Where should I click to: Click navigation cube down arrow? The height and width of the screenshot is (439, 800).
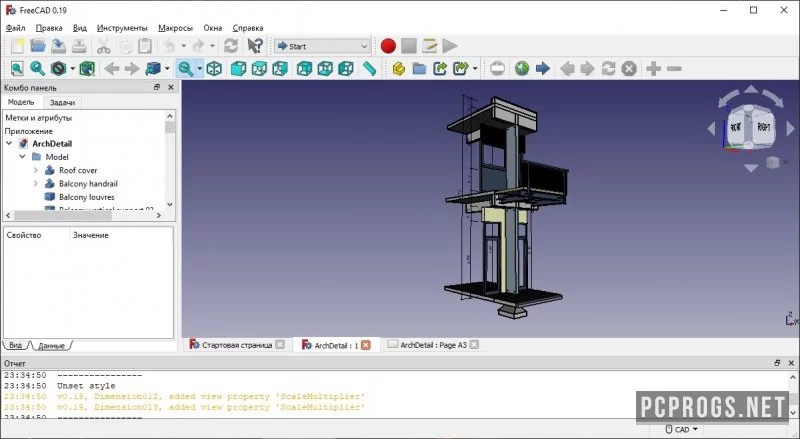[x=751, y=168]
